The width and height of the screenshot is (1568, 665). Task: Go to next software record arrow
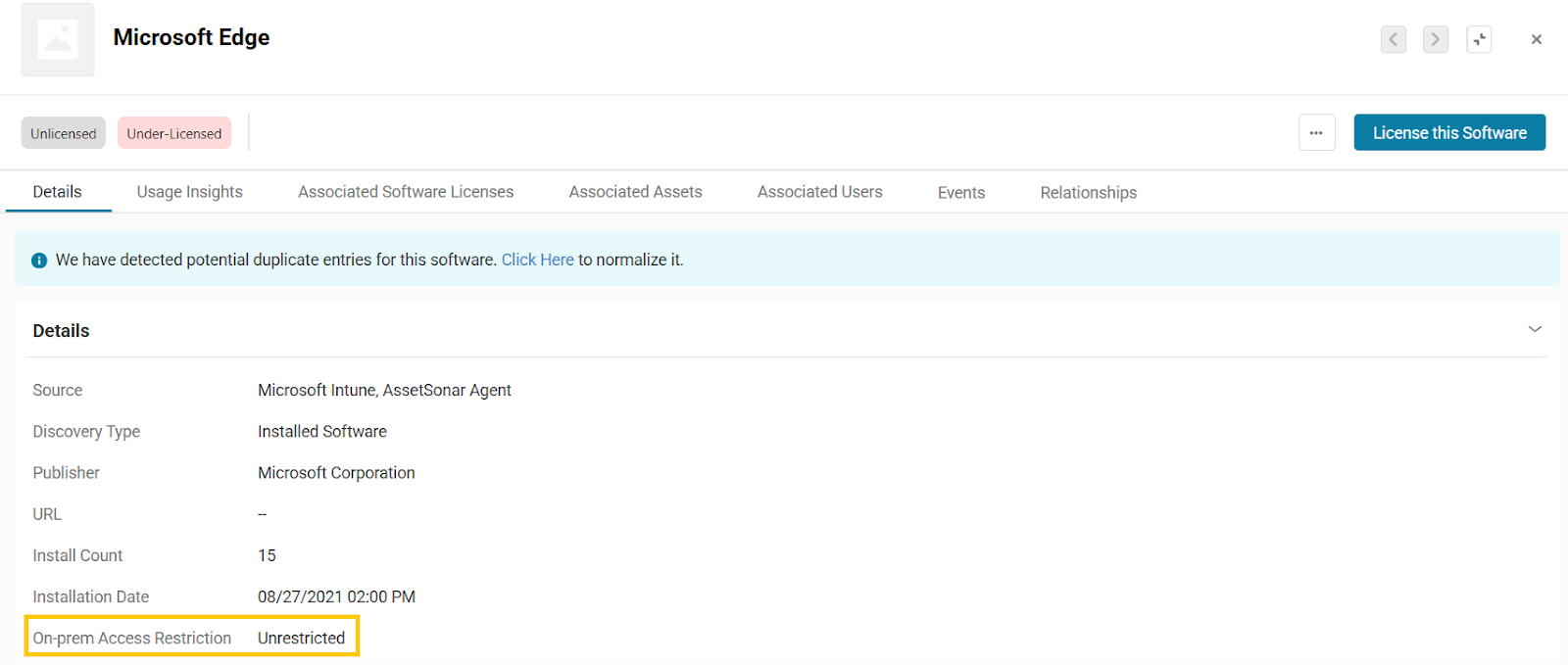tap(1436, 39)
